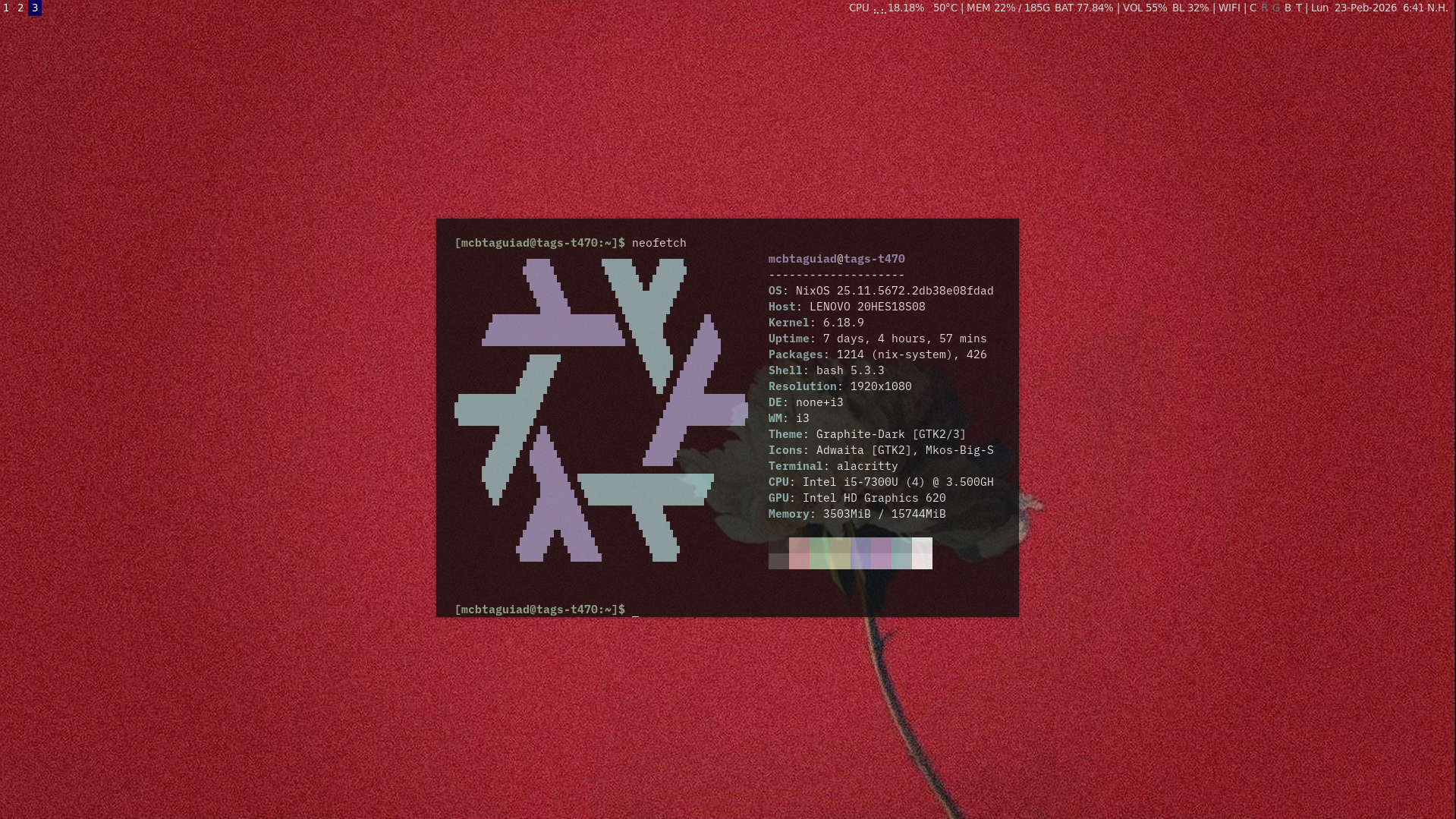Image resolution: width=1456 pixels, height=819 pixels.
Task: Click the BAT 77.84% battery block
Action: (1083, 8)
